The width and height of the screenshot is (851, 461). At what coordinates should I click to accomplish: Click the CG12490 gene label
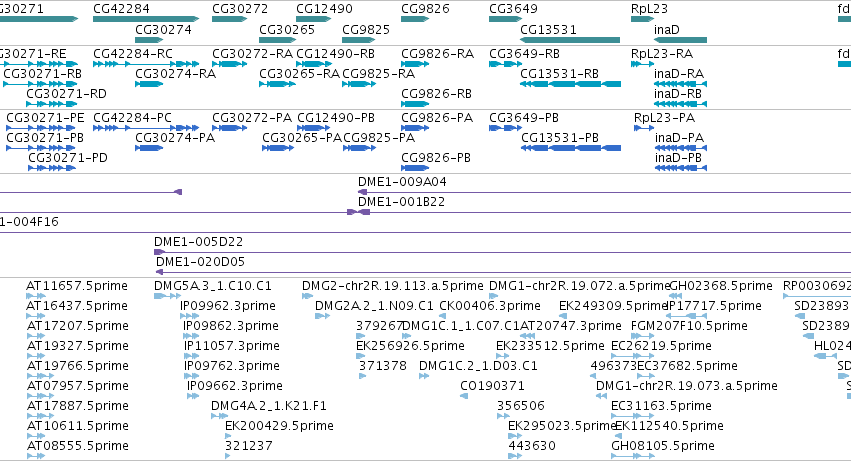[324, 9]
